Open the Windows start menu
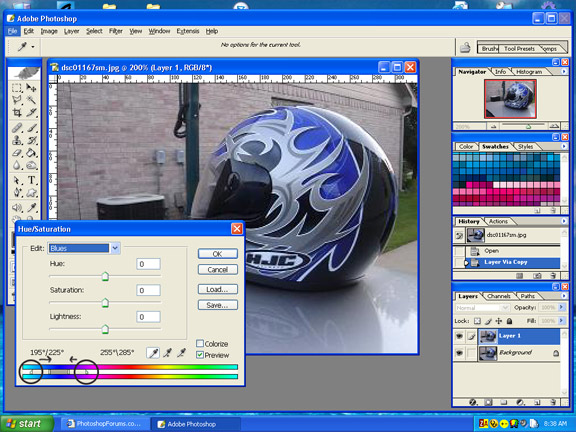Screen dimensions: 576x432 [27, 424]
